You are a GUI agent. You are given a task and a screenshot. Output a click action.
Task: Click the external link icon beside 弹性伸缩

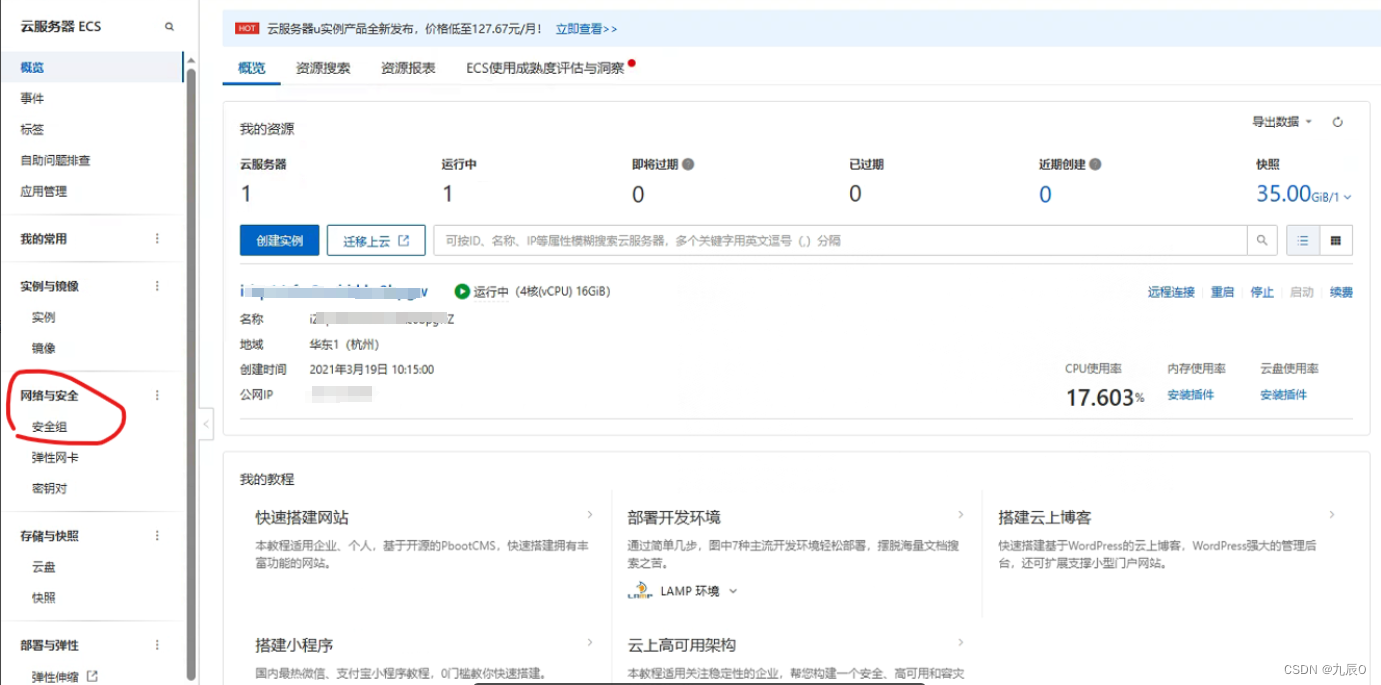(x=93, y=677)
